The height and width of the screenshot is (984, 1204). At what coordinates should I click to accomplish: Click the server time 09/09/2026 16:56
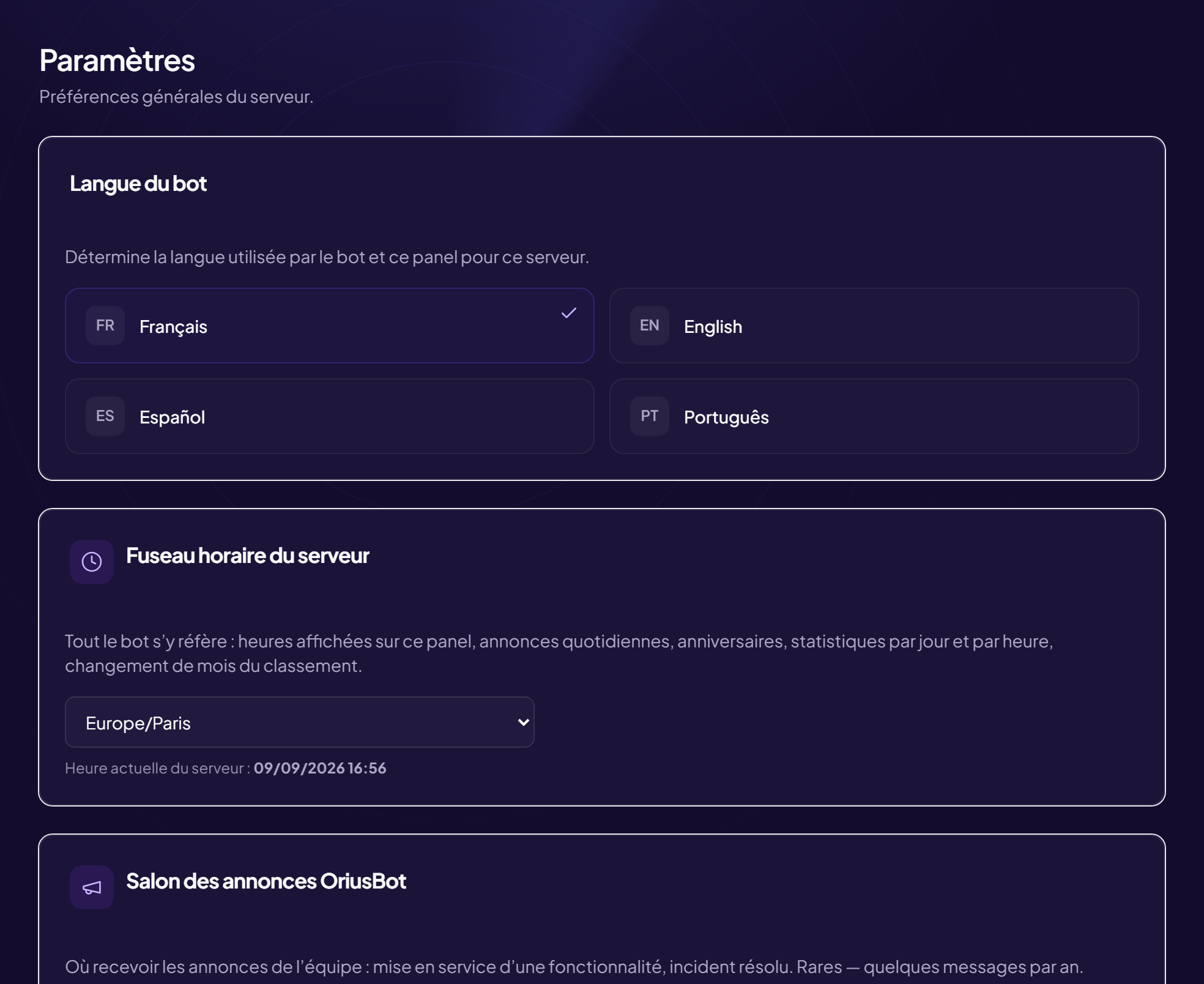(x=320, y=768)
